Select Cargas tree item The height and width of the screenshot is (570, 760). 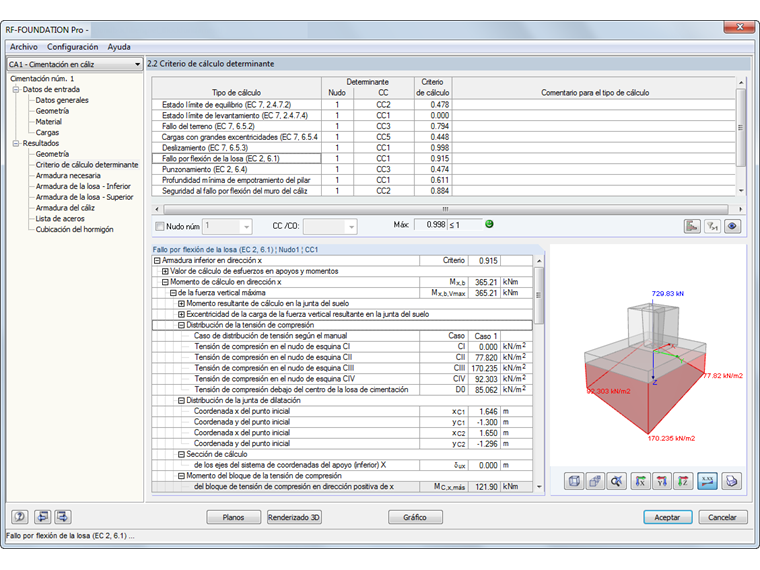[x=48, y=132]
